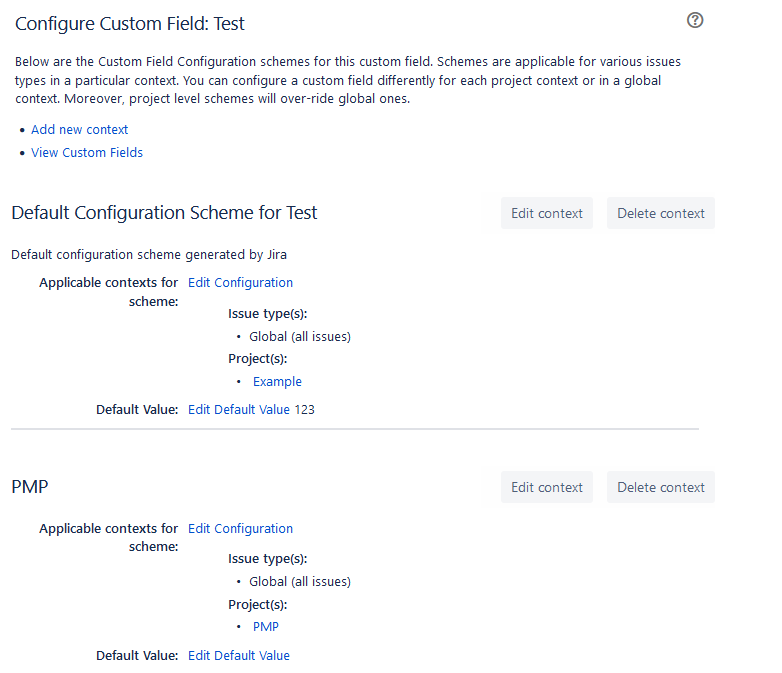Click the help question mark icon
Viewport: 782px width, 673px height.
[696, 20]
